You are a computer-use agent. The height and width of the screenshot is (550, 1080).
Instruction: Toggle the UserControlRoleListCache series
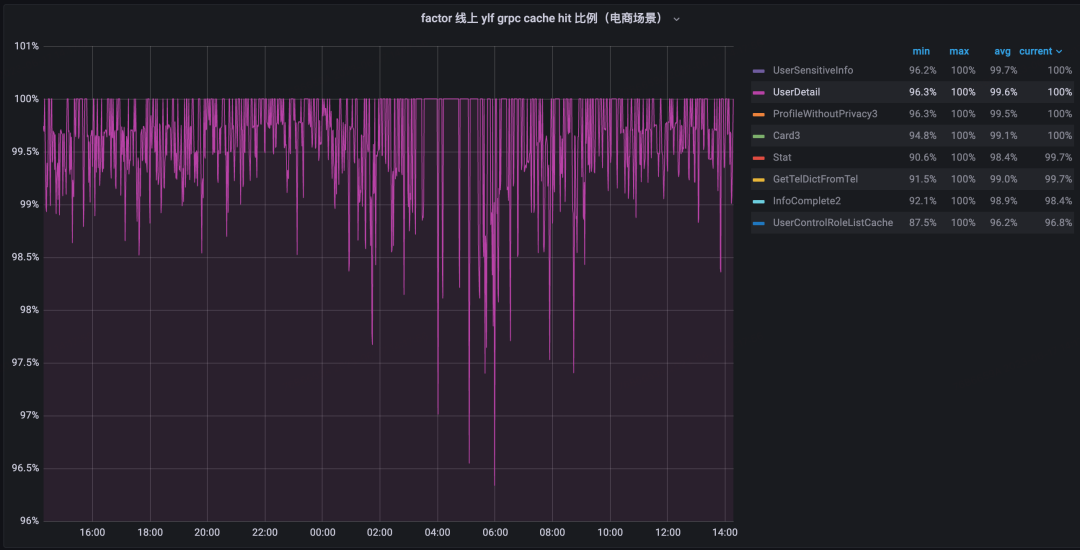tap(833, 222)
